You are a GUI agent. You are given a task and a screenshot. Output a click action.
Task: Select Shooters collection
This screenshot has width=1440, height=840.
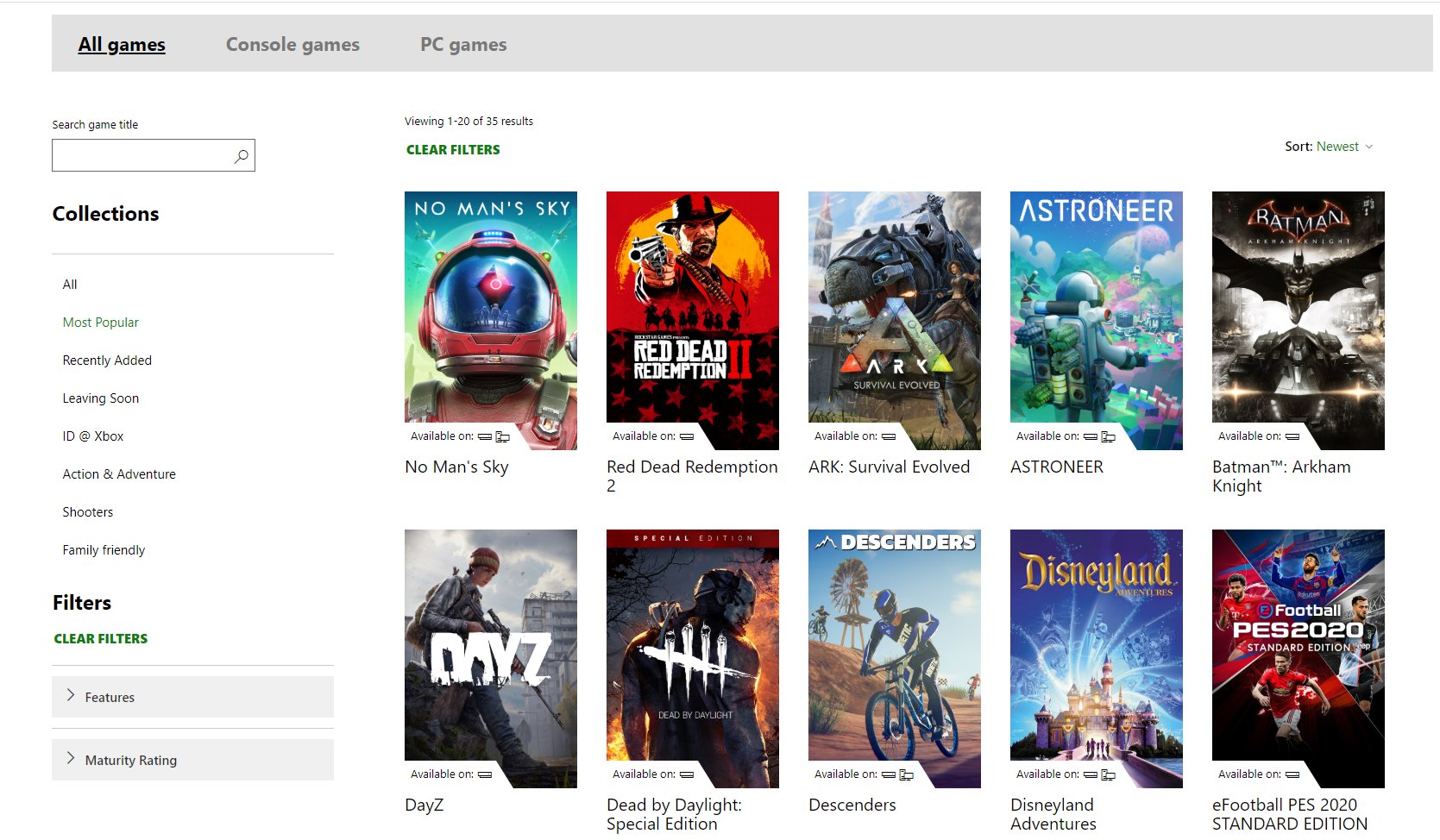pyautogui.click(x=87, y=512)
